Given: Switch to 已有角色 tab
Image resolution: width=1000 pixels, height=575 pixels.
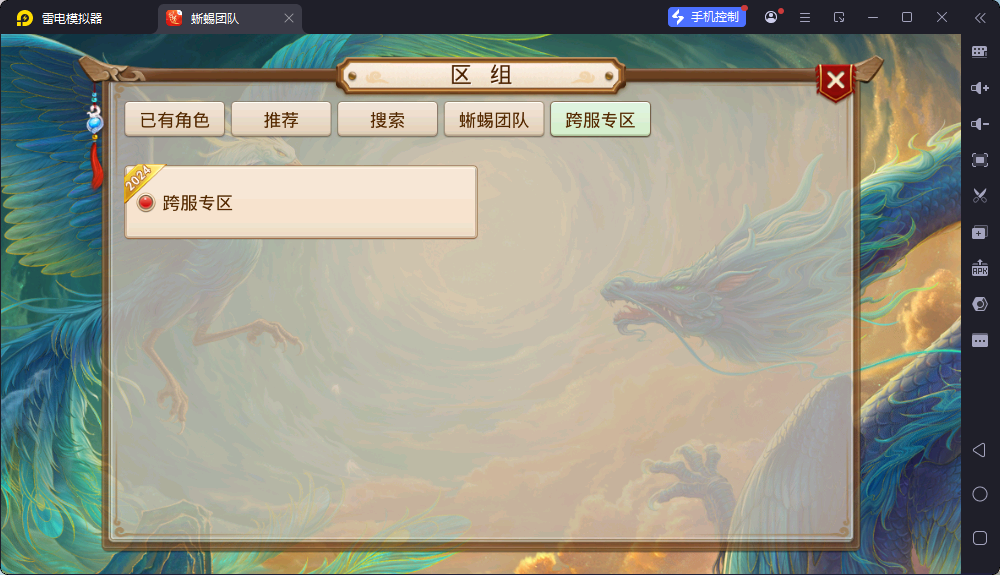Looking at the screenshot, I should pos(175,119).
